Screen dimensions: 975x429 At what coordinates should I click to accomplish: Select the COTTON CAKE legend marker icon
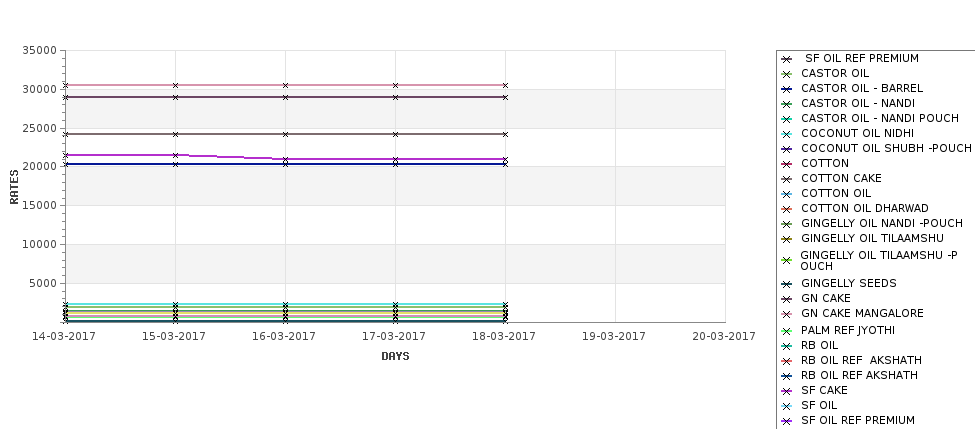click(x=787, y=179)
